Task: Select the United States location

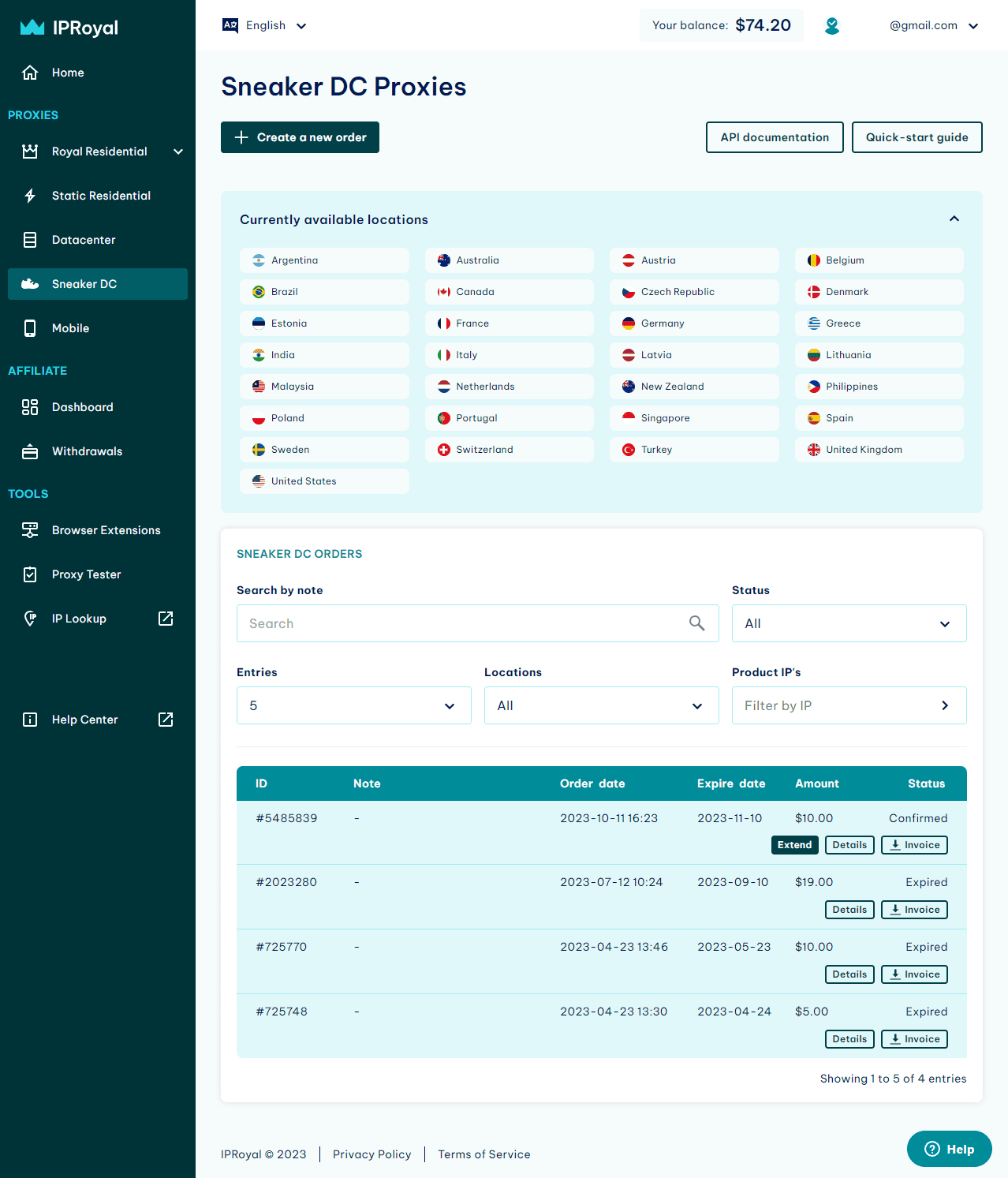Action: [x=324, y=481]
